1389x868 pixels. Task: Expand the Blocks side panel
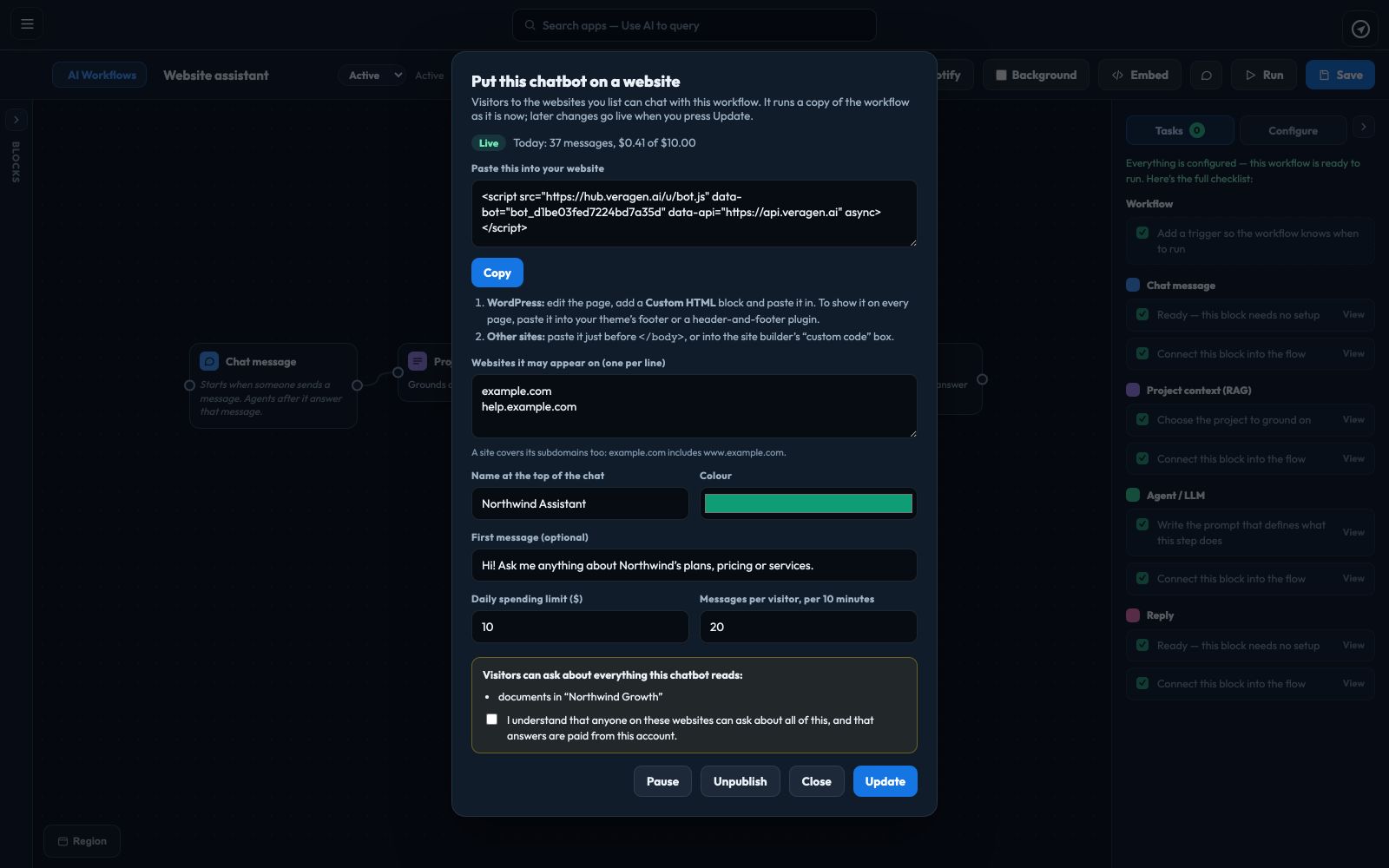(16, 120)
